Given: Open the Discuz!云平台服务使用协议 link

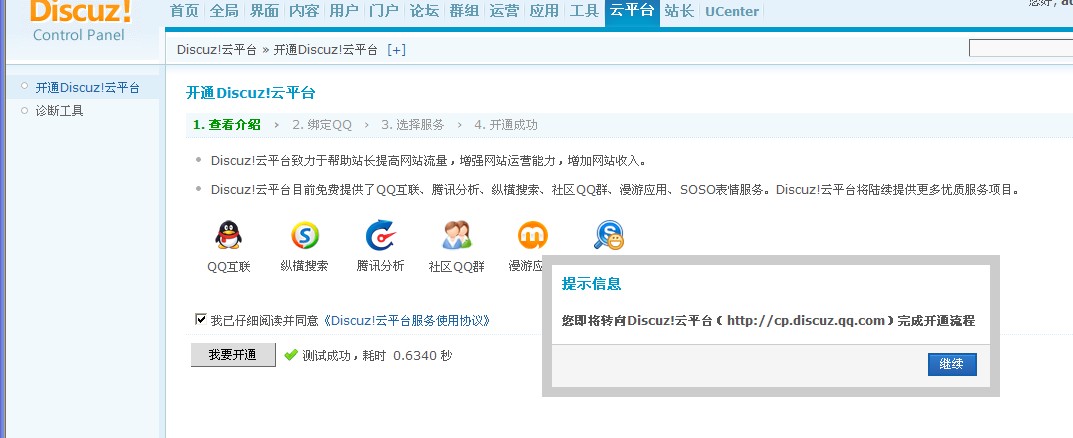Looking at the screenshot, I should (x=405, y=320).
